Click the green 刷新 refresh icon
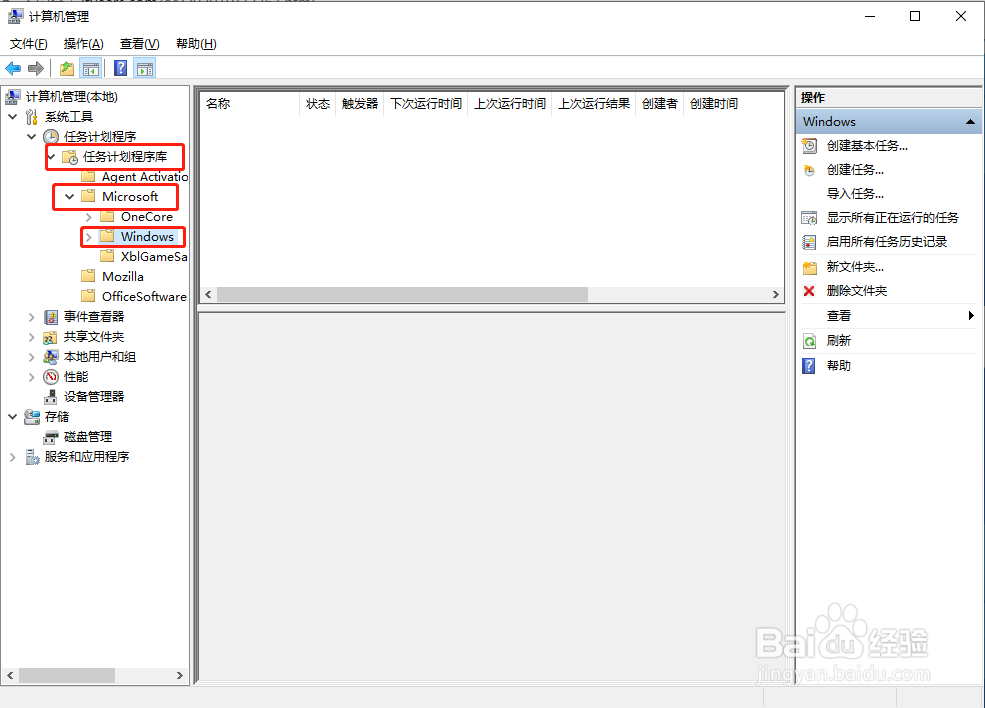 (809, 340)
